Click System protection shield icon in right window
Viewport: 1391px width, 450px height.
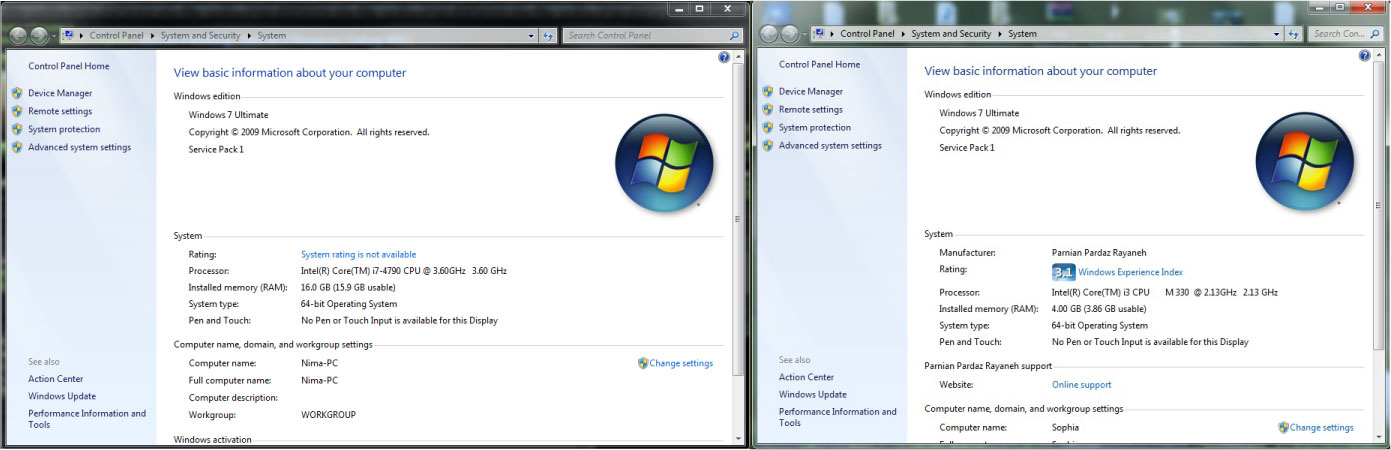768,127
